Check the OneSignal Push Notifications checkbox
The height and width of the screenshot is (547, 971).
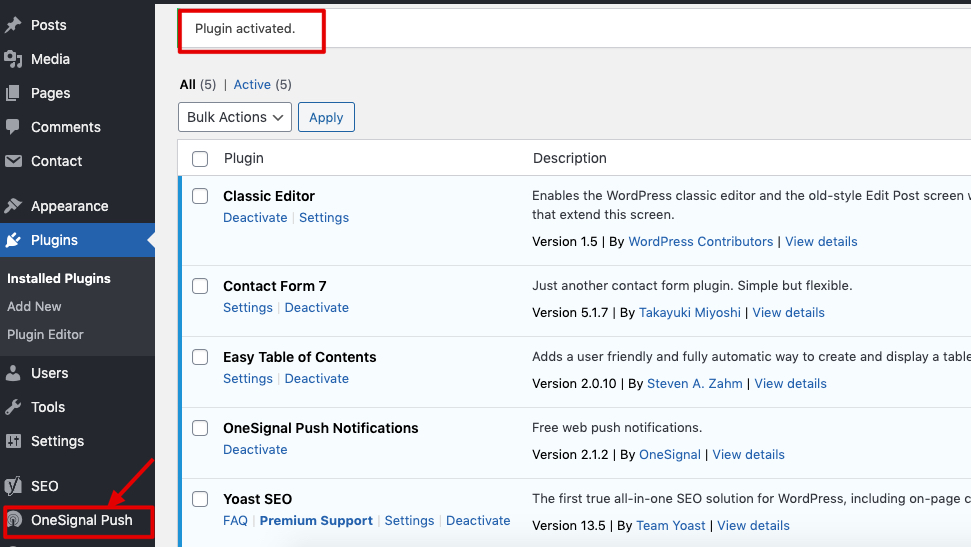point(200,428)
